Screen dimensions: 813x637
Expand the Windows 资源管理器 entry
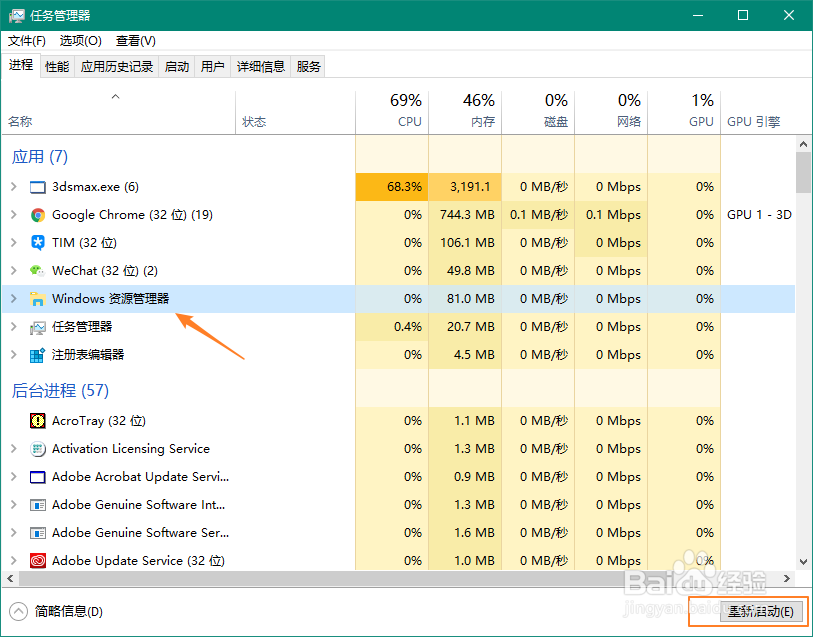14,299
